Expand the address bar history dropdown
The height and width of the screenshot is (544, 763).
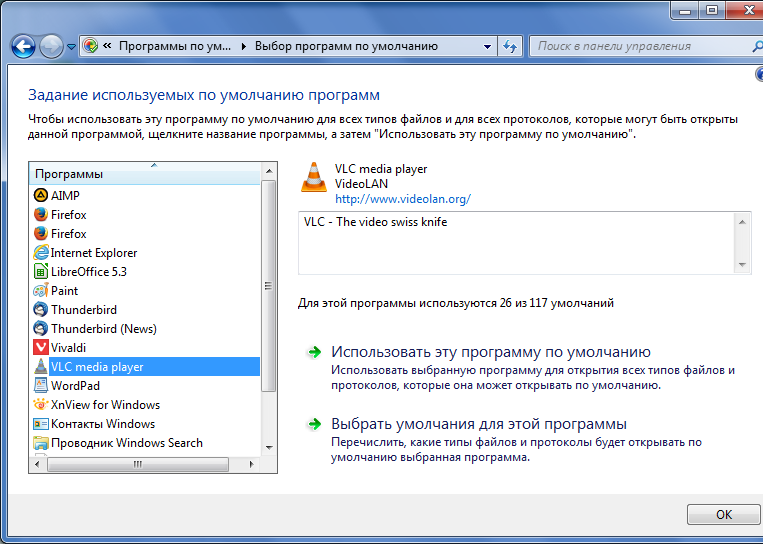point(487,47)
